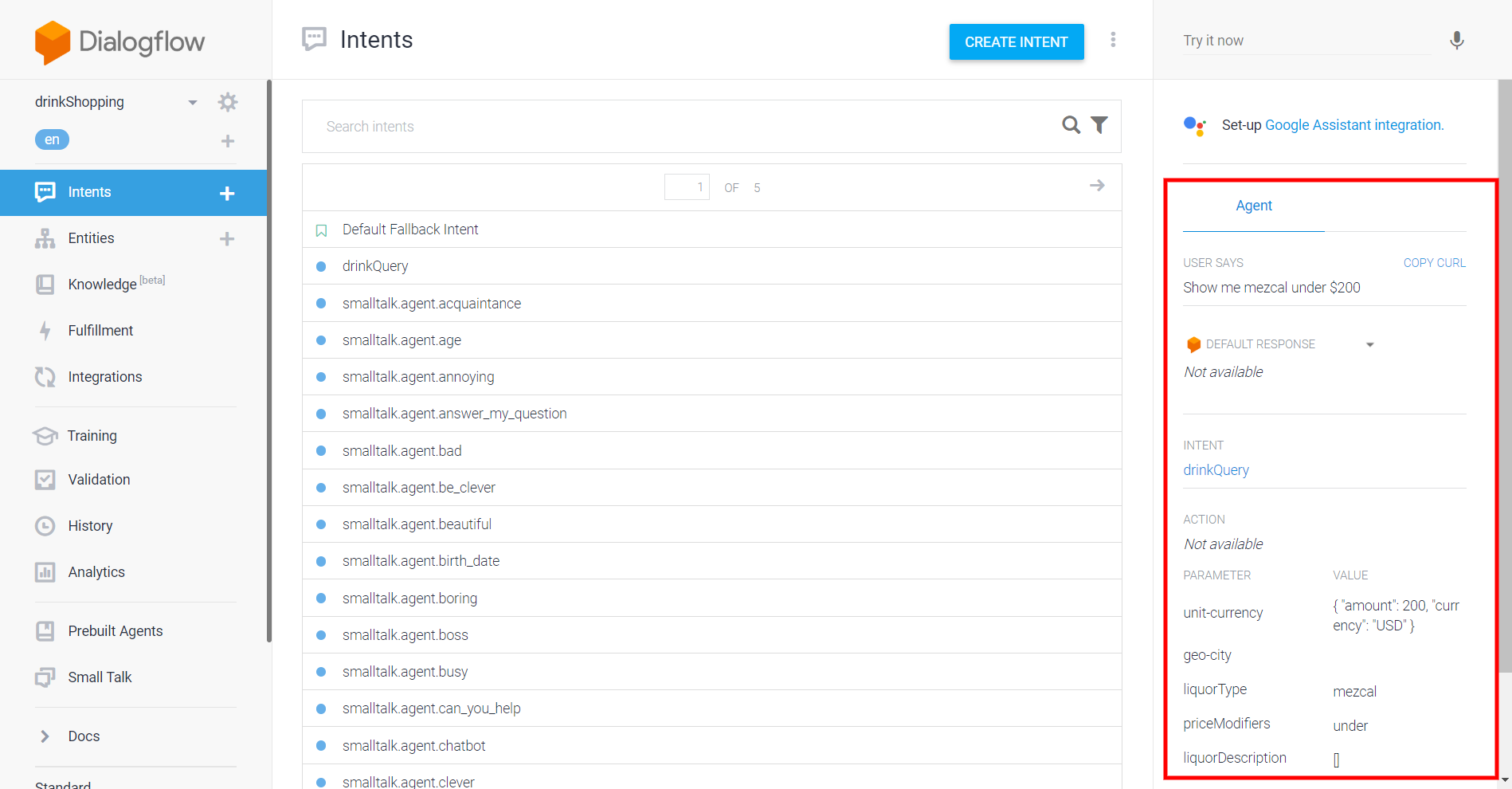
Task: Open the drinkShopping agent dropdown
Action: point(192,102)
